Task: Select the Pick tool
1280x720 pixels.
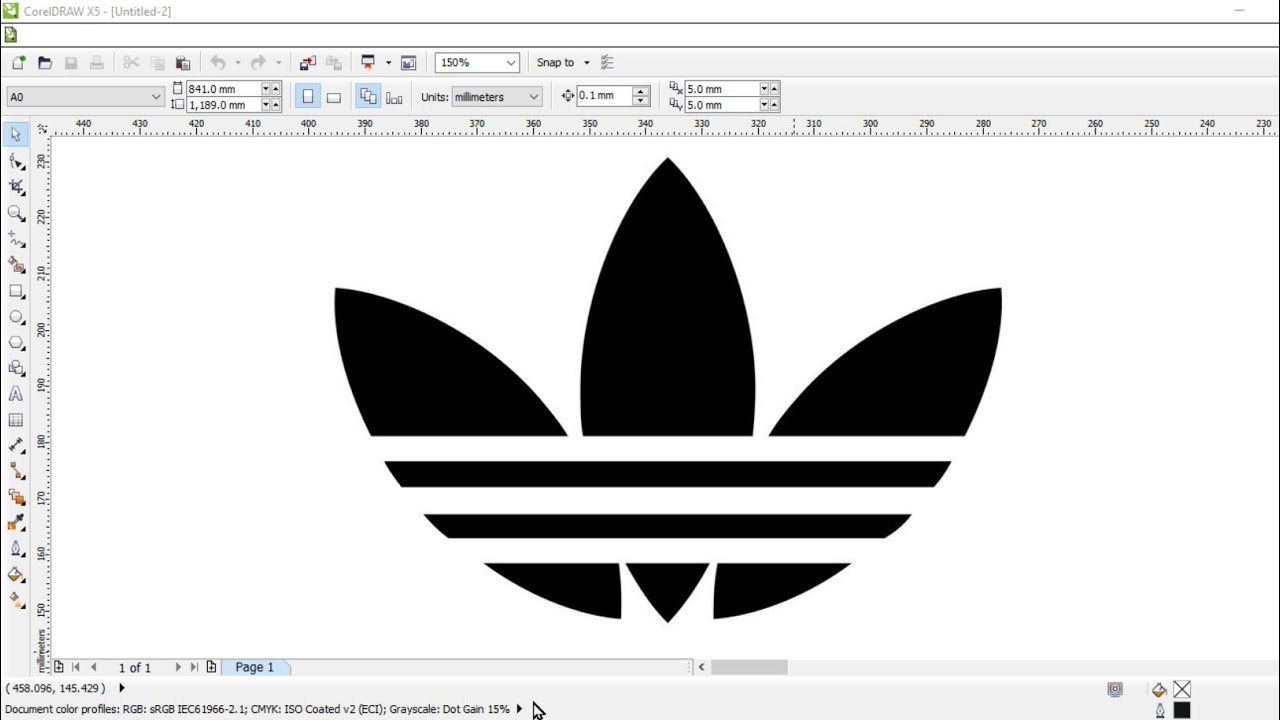Action: [16, 135]
